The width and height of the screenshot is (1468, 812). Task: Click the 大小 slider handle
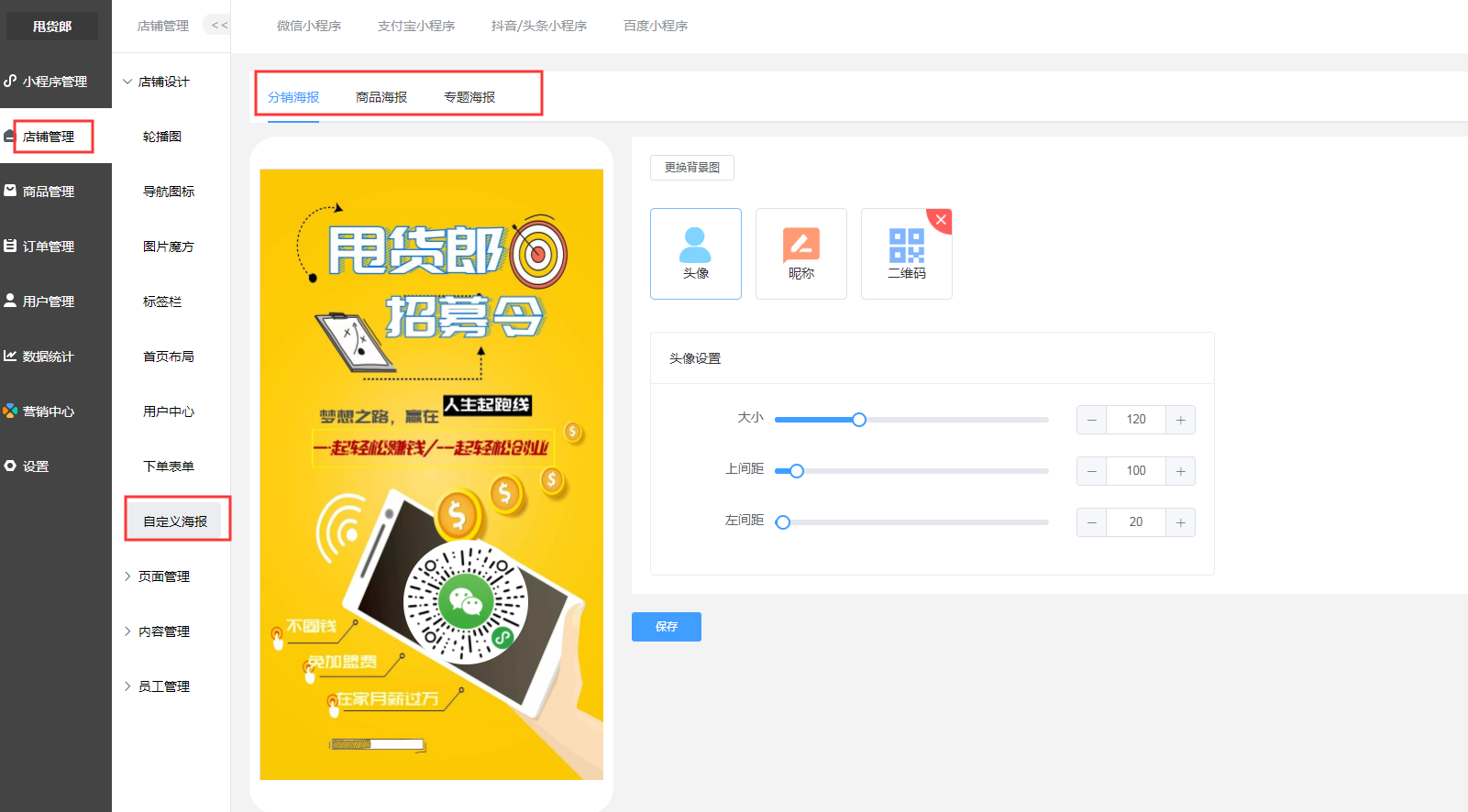pos(859,420)
